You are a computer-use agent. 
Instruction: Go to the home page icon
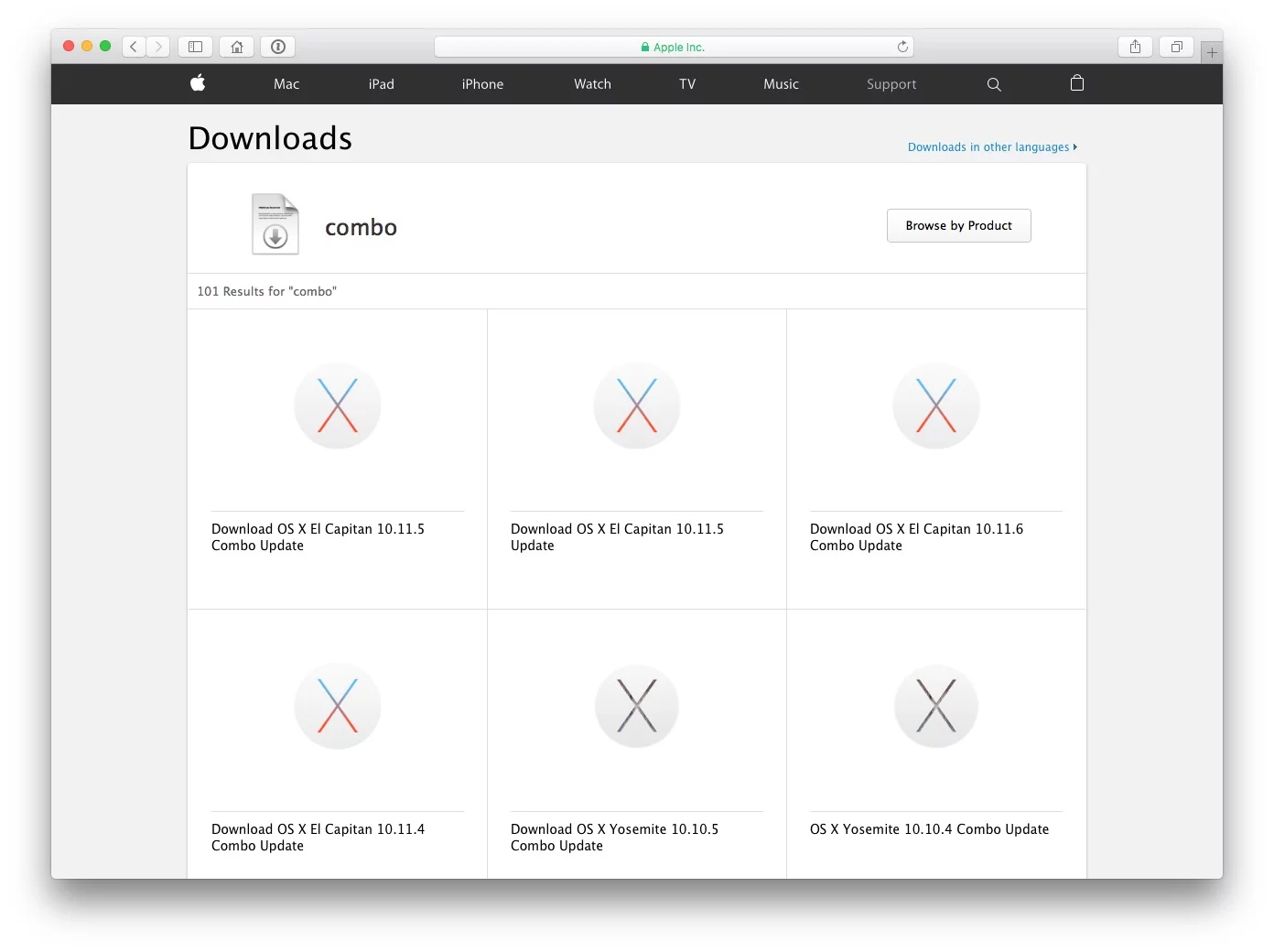click(237, 47)
